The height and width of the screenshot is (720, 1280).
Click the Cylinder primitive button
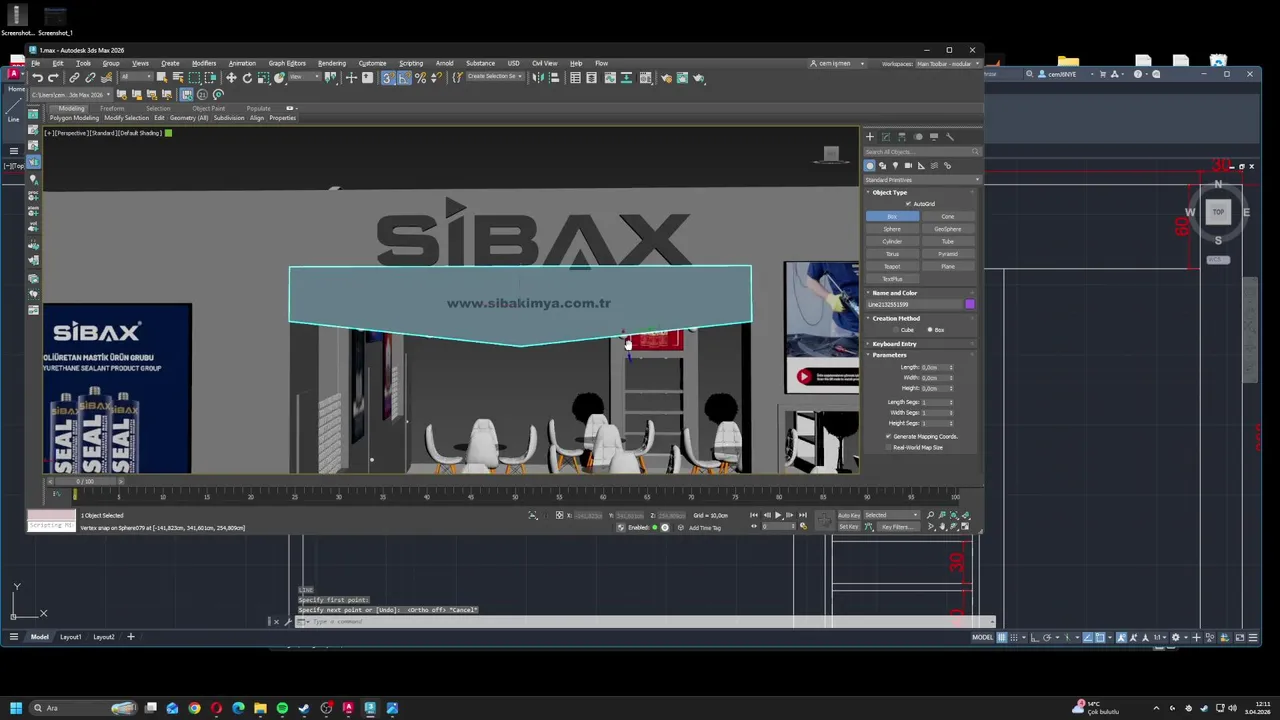(x=892, y=241)
